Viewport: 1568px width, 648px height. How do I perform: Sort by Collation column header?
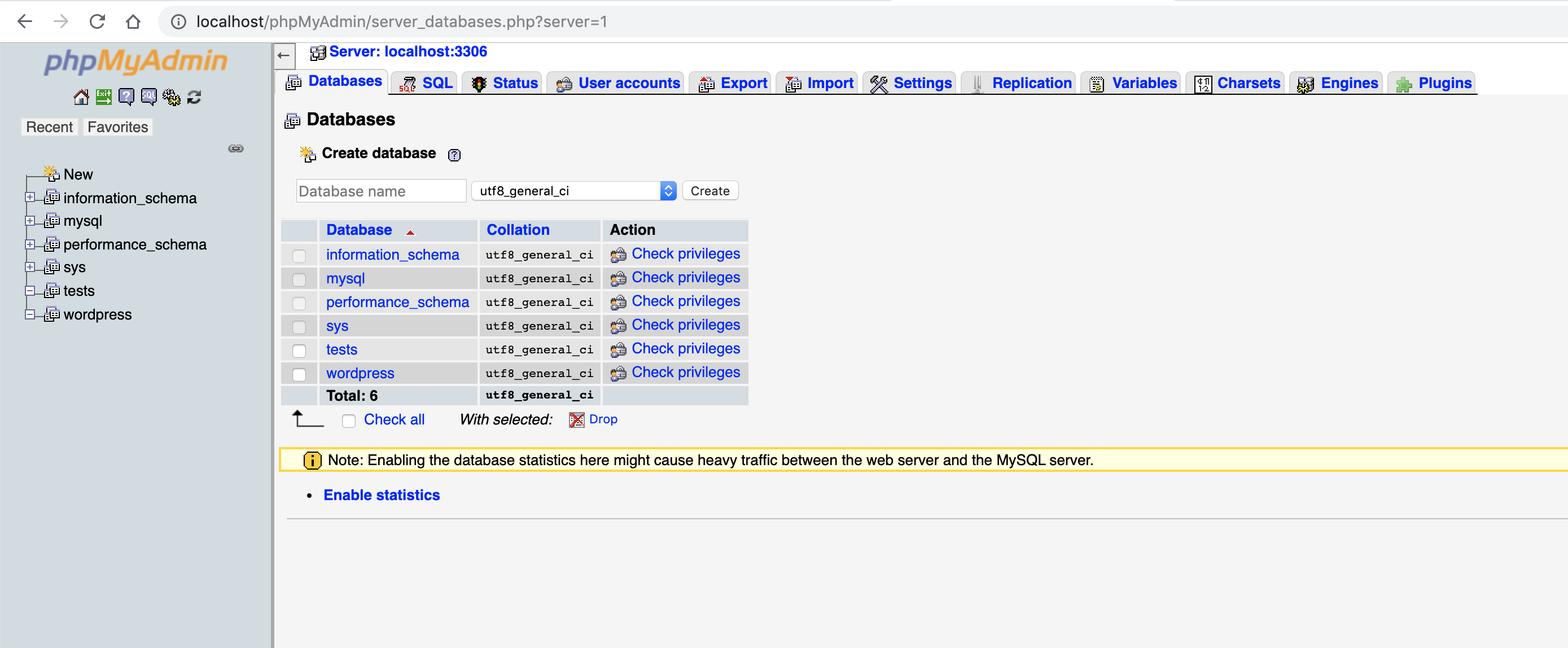tap(518, 230)
